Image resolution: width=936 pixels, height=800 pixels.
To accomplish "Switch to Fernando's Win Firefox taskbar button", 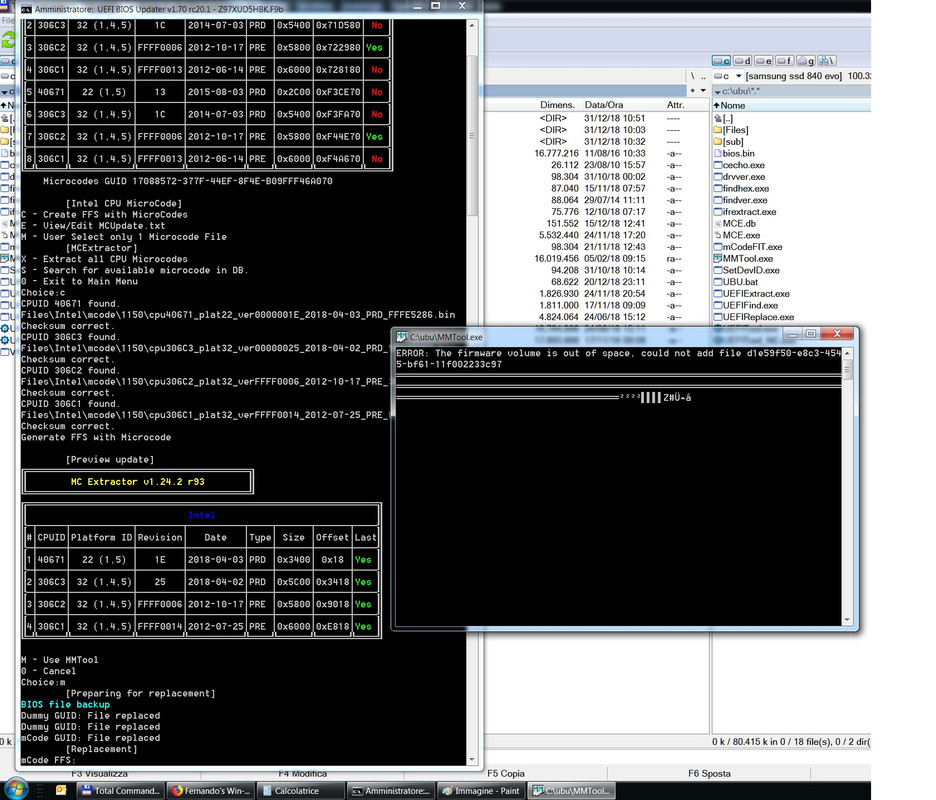I will 211,790.
